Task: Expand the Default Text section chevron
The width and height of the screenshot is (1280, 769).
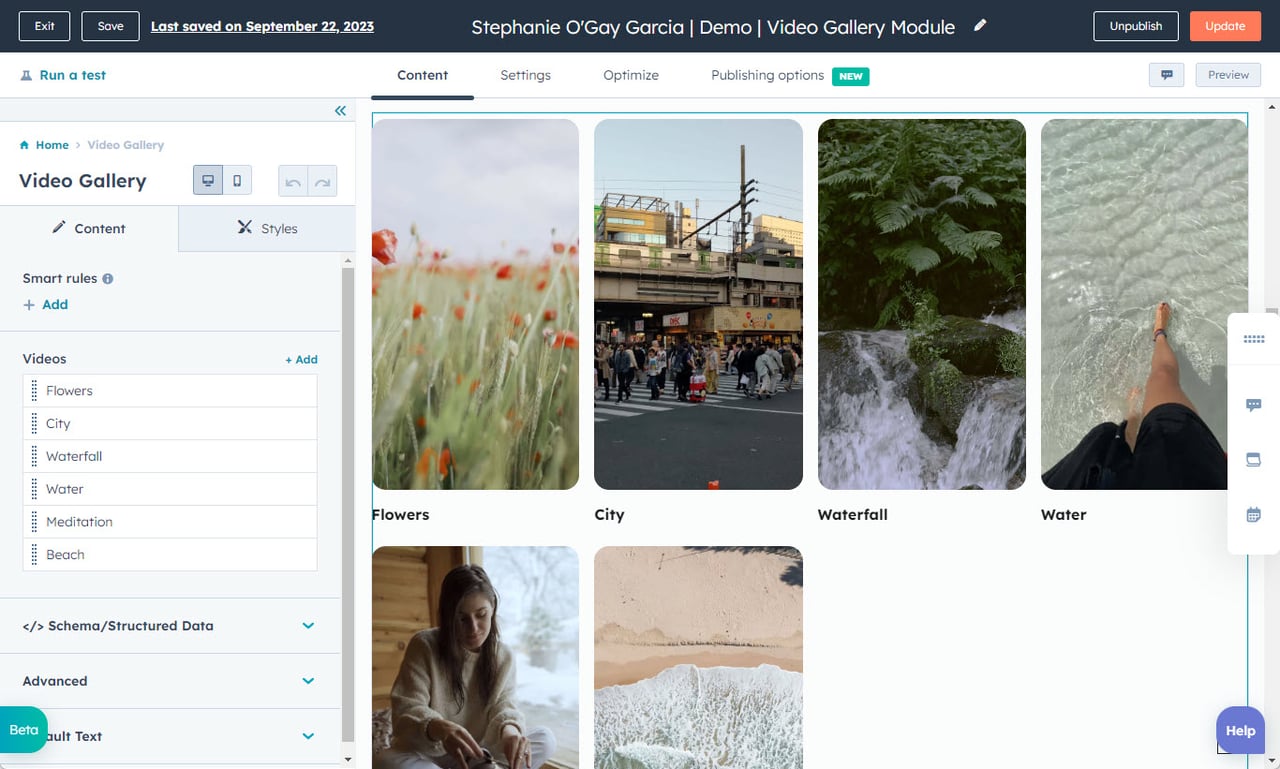Action: [308, 736]
